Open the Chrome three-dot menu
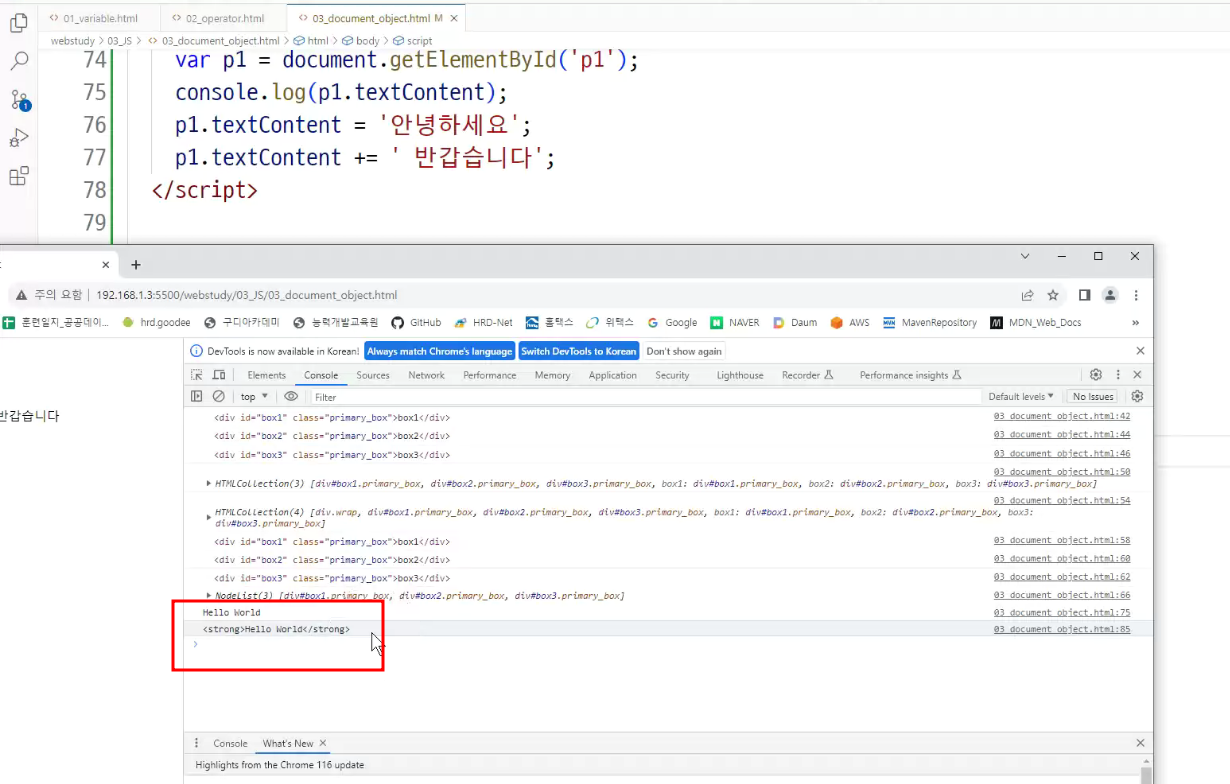Viewport: 1230px width, 784px height. coord(1136,295)
